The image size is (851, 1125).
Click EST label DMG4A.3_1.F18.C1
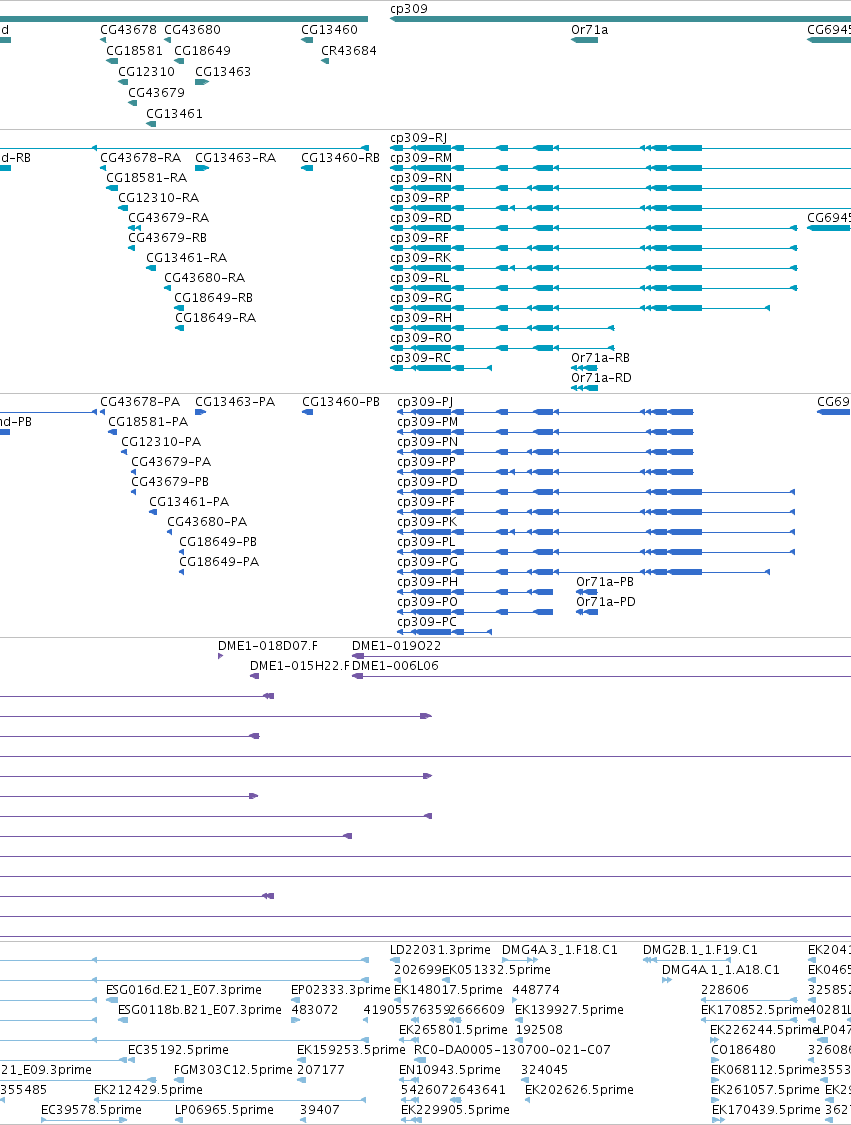(x=560, y=950)
